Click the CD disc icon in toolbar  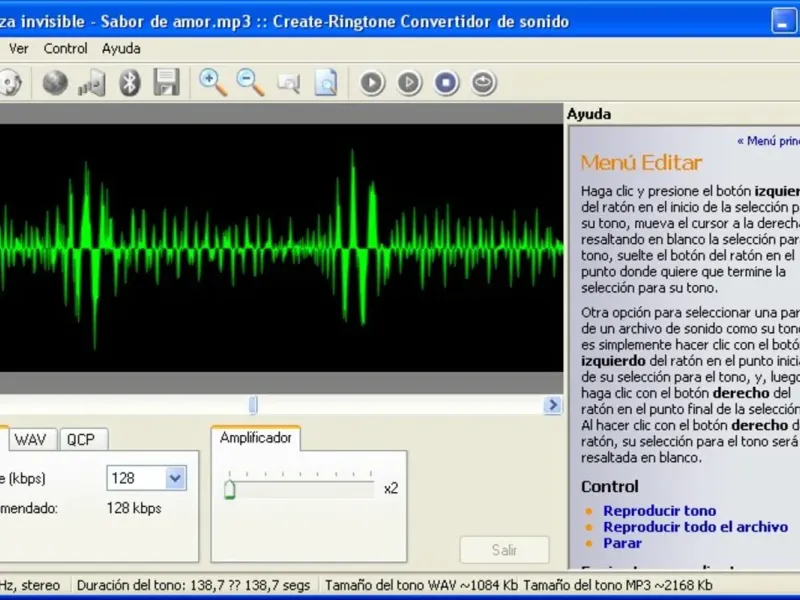coord(9,83)
